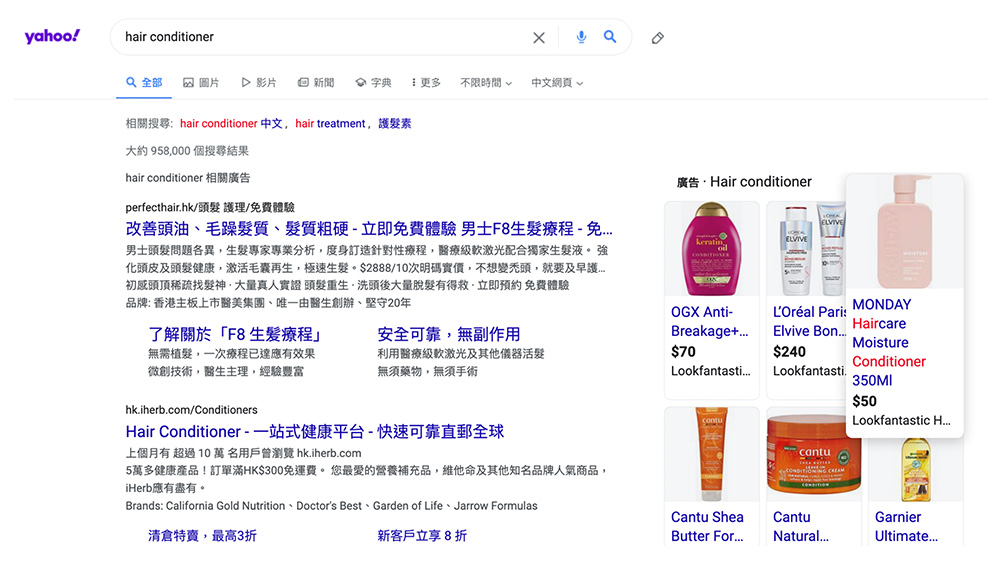Click the OGX keratin oil bottle image
Viewport: 1000px width, 580px height.
pyautogui.click(x=712, y=249)
